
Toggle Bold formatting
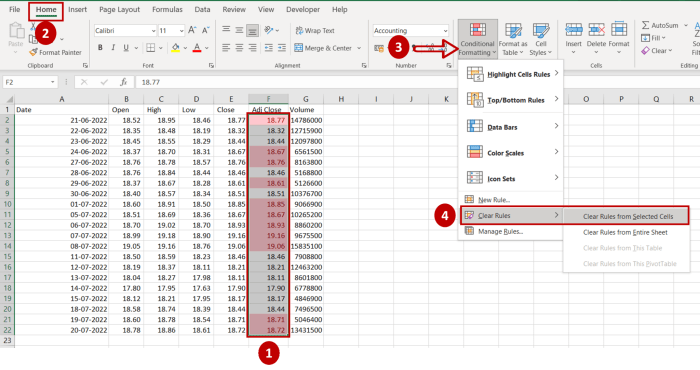(100, 48)
